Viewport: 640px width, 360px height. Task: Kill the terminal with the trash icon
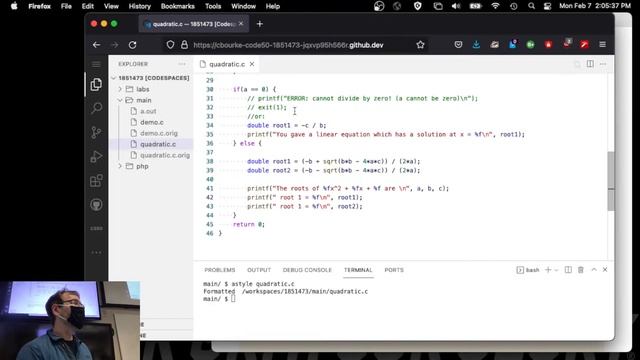click(x=581, y=270)
